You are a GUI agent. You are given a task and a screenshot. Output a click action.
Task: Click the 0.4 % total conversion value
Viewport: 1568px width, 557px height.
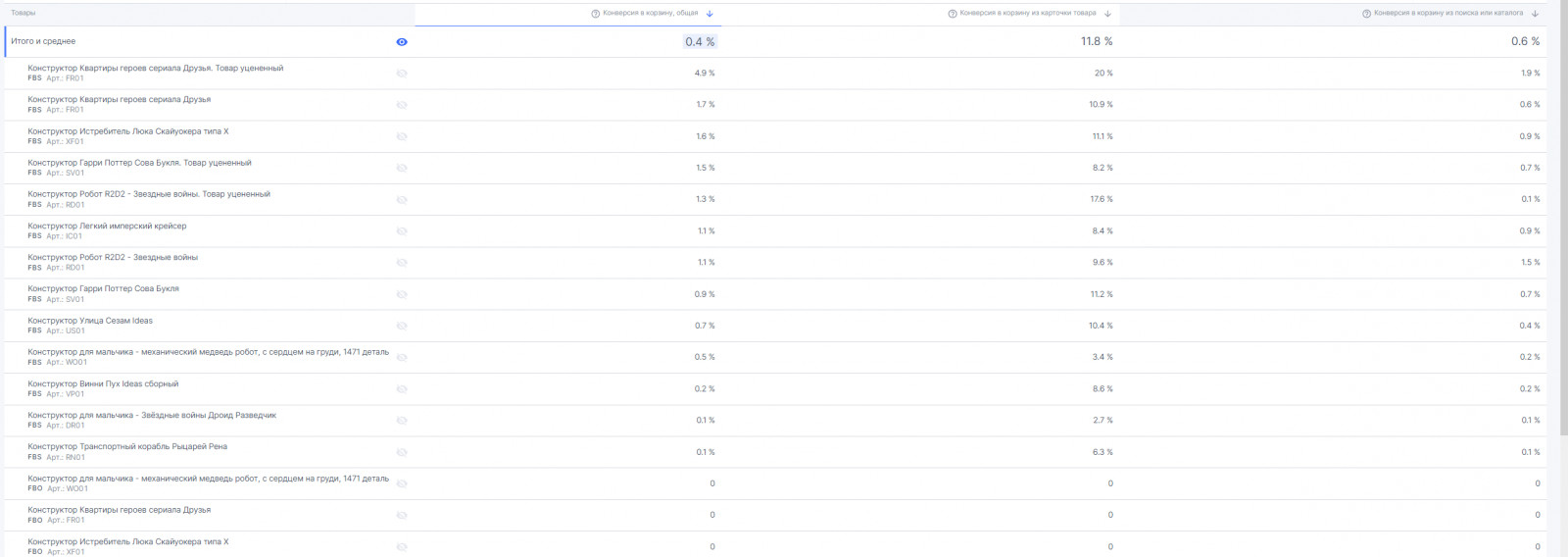pos(700,42)
